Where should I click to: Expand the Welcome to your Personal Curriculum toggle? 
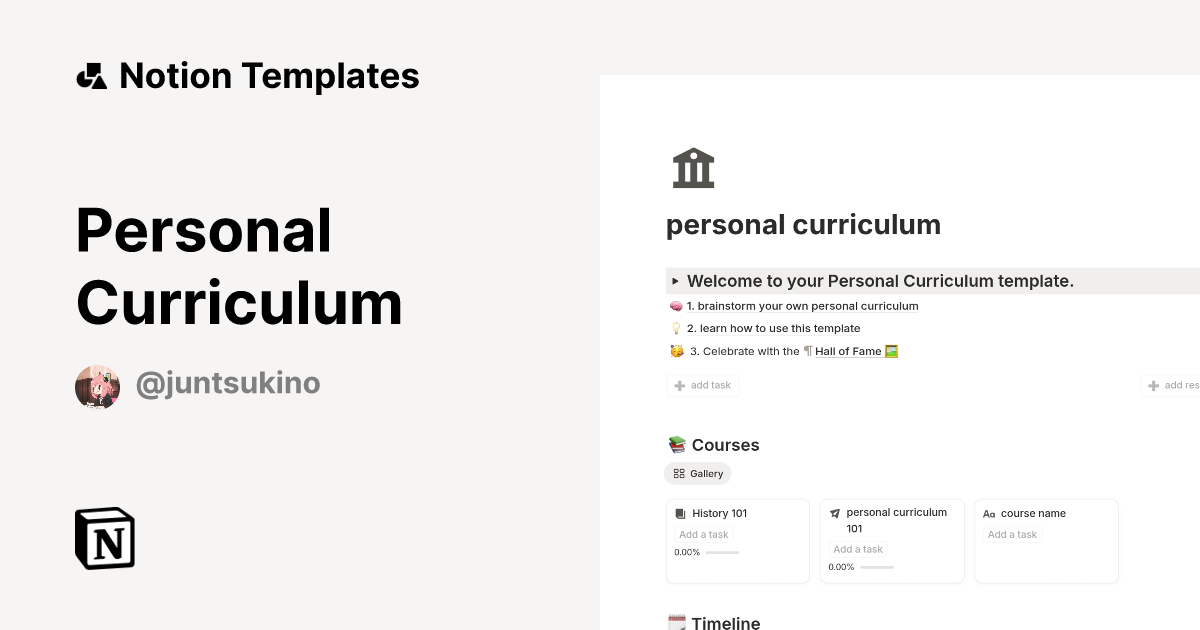coord(676,281)
